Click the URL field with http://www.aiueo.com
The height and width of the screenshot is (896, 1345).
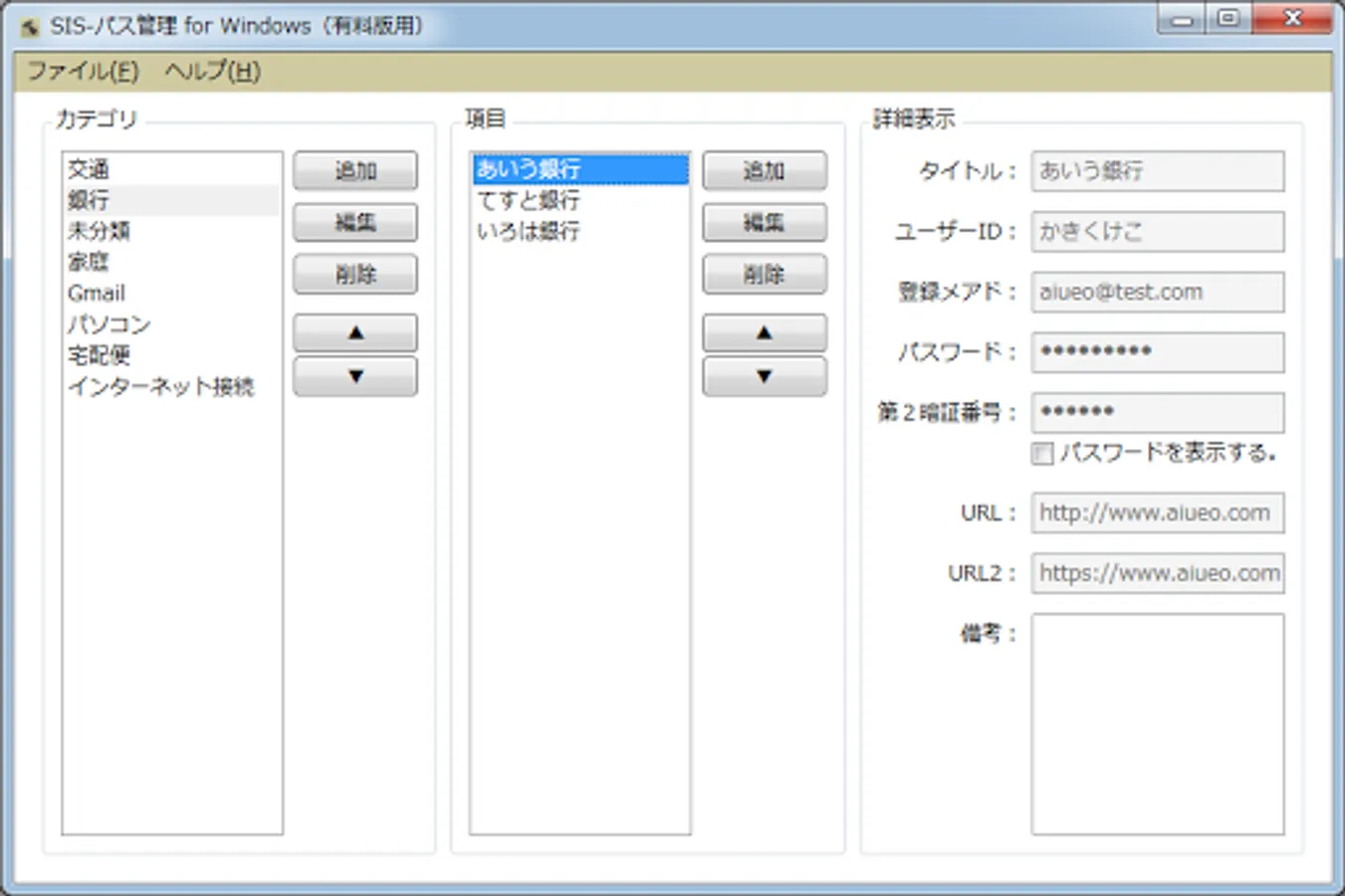tap(1158, 513)
